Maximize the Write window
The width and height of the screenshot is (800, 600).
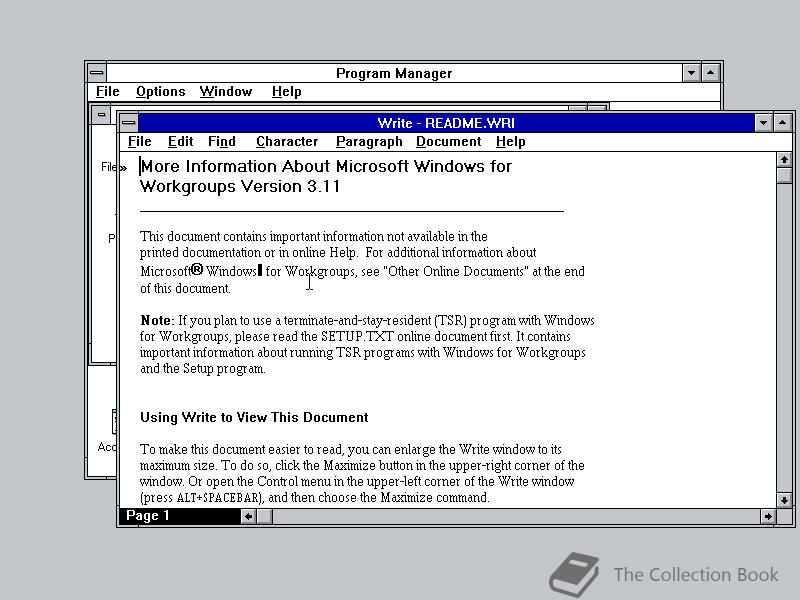(x=783, y=122)
